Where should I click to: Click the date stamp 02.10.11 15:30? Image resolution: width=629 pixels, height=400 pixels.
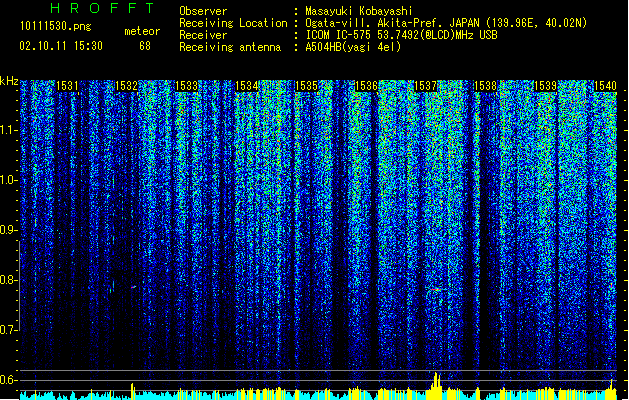pyautogui.click(x=61, y=46)
